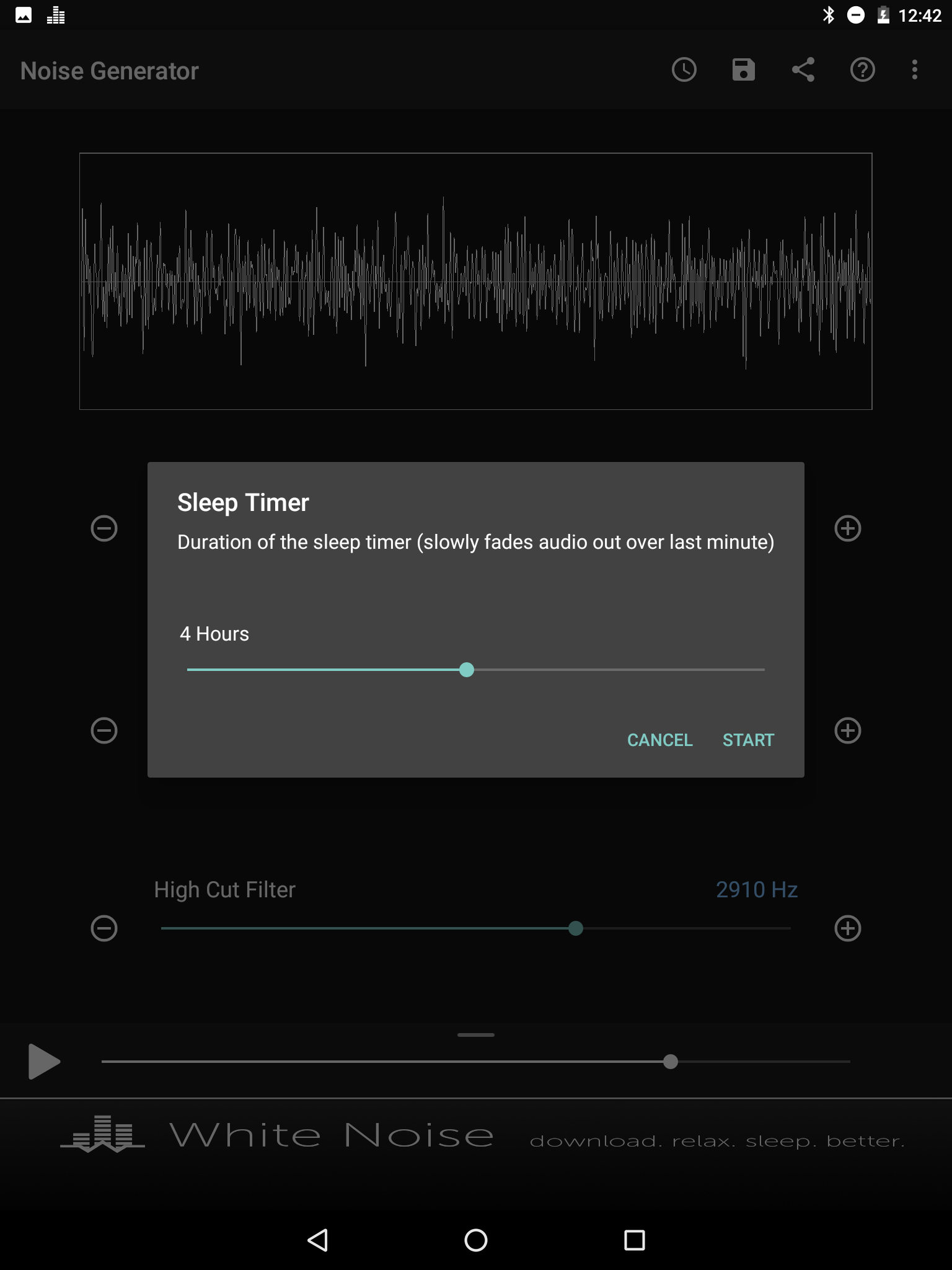Tap the Android recent apps button

click(x=635, y=1240)
